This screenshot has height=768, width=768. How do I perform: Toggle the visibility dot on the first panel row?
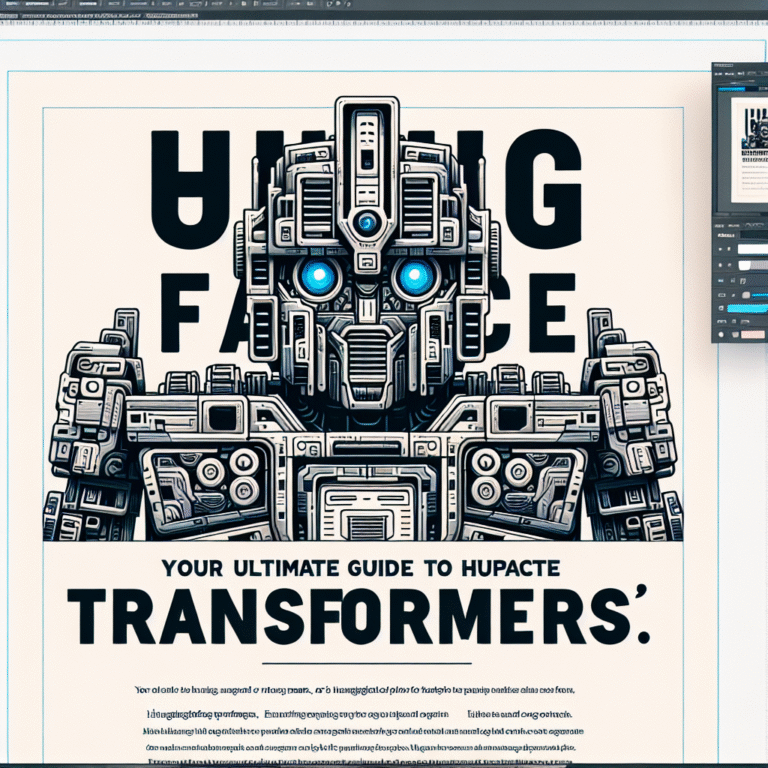pos(722,248)
